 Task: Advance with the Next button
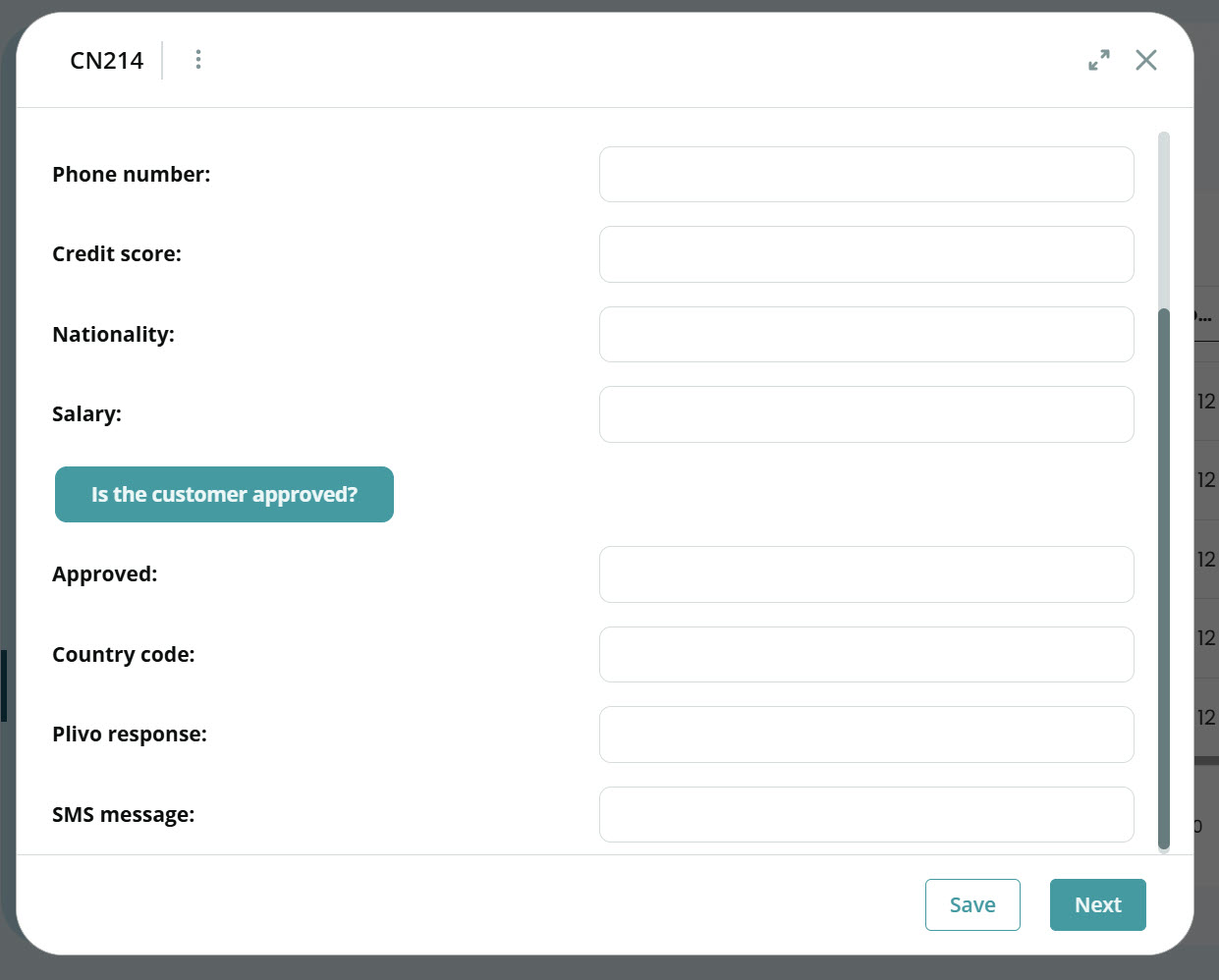pos(1097,904)
